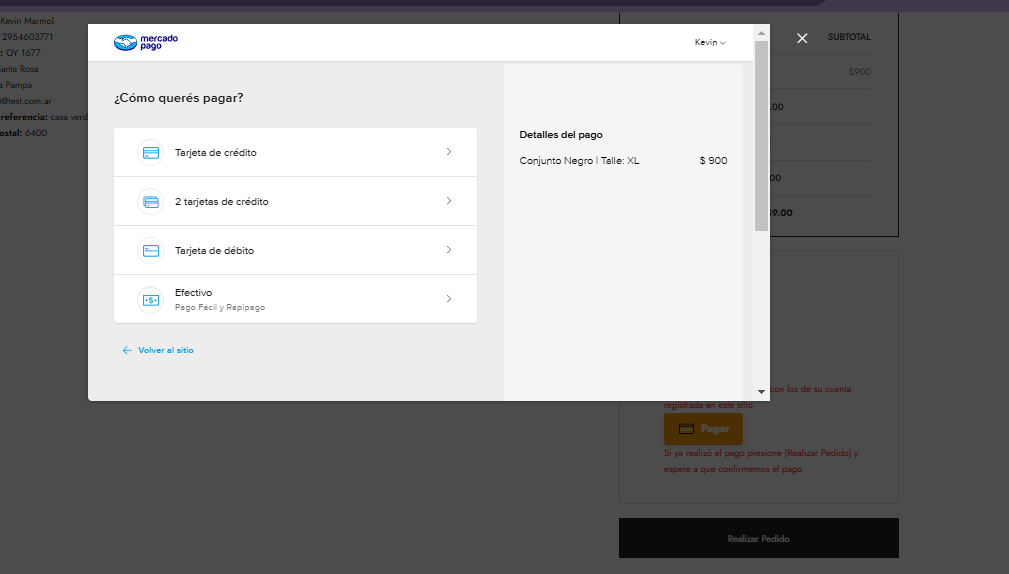This screenshot has height=574, width=1009.
Task: Click the cash bill icon for Efectivo
Action: (151, 300)
